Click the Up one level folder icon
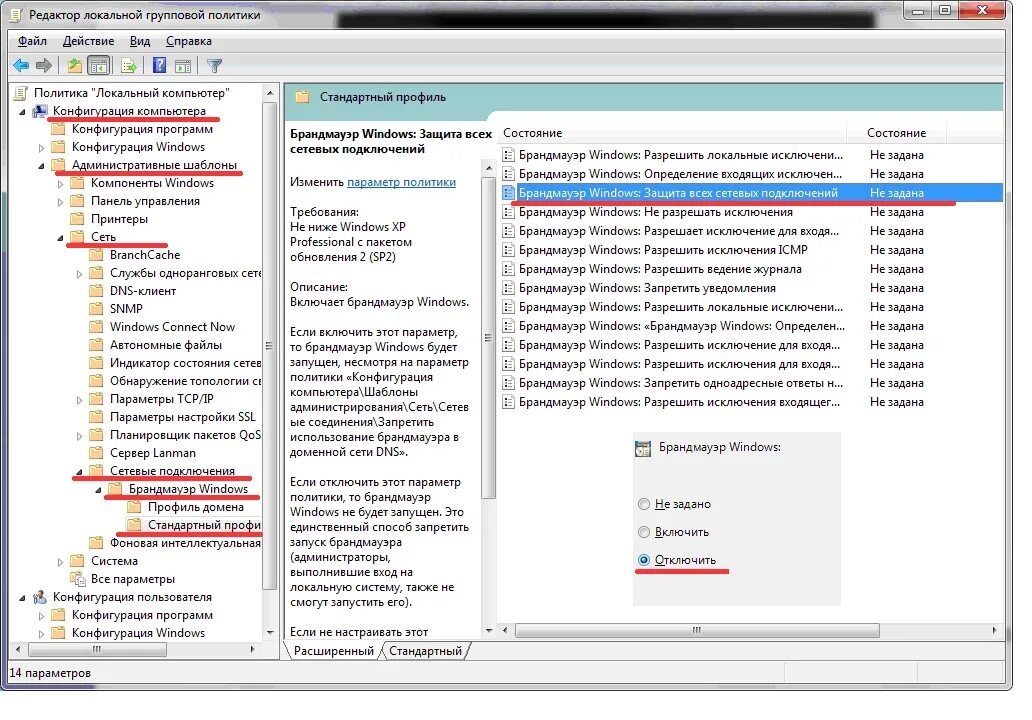The width and height of the screenshot is (1032, 720). (74, 65)
